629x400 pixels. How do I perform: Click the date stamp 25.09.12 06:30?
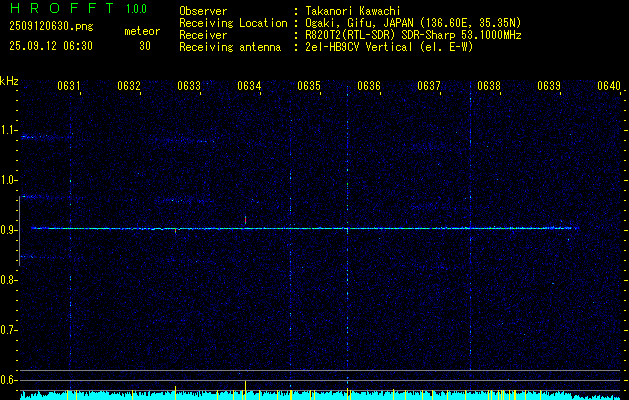click(51, 46)
